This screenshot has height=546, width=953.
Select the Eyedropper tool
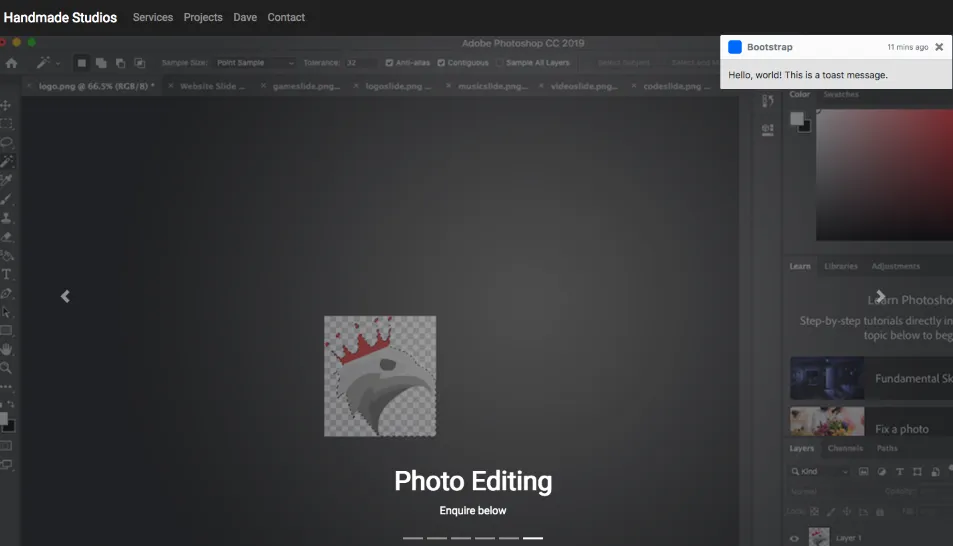[6, 180]
